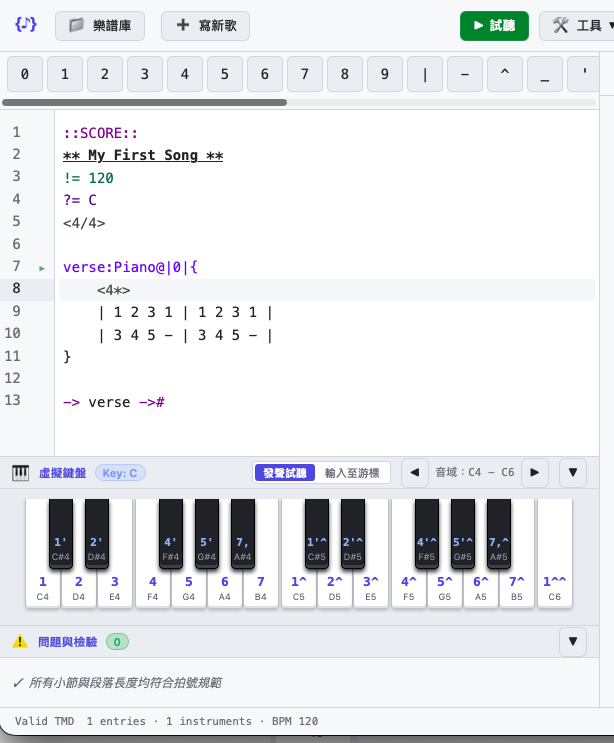Insert digit 4 from symbol bar
Viewport: 614px width, 743px height.
click(x=185, y=74)
